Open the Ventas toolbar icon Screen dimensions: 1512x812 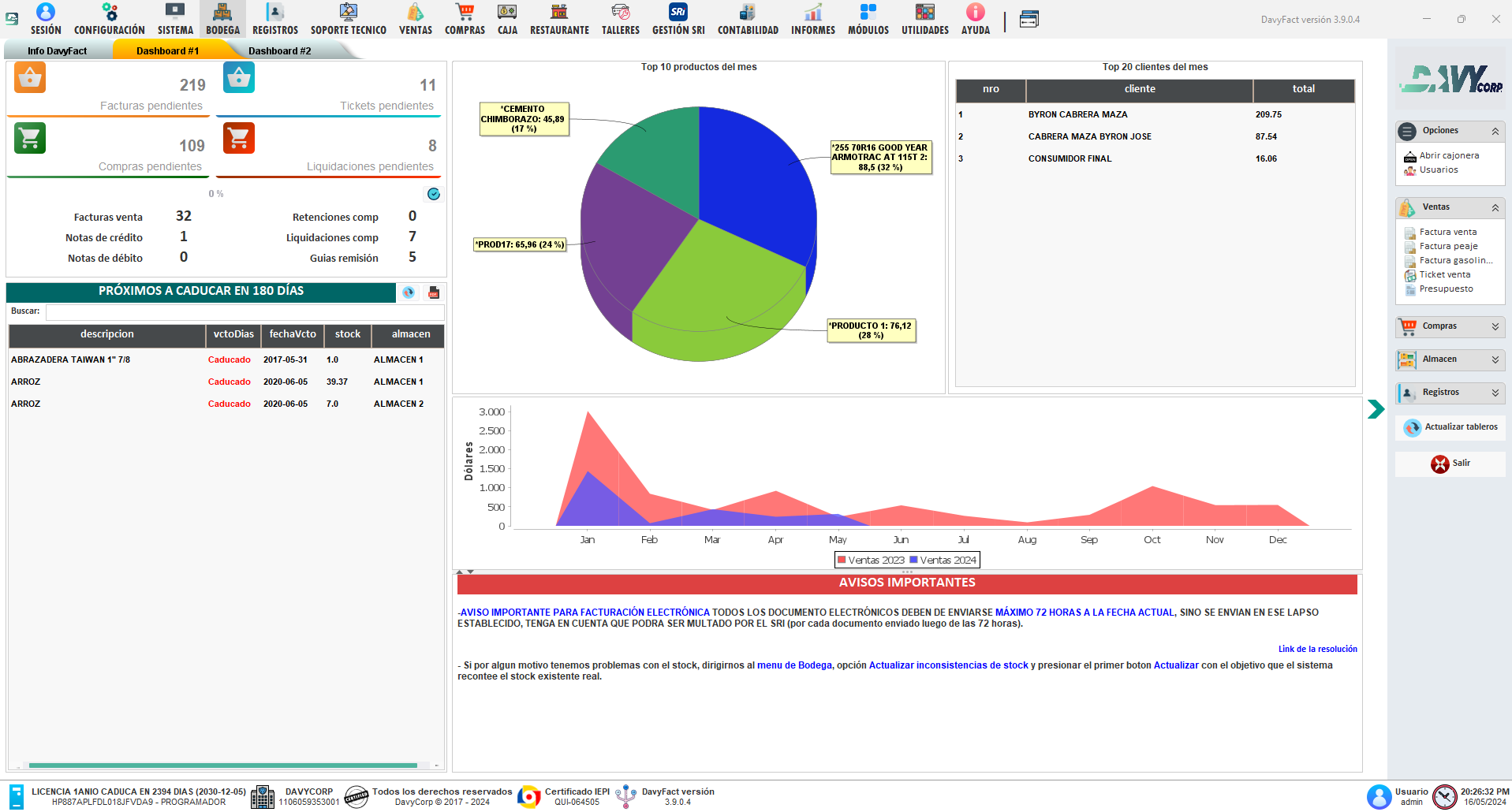click(416, 13)
